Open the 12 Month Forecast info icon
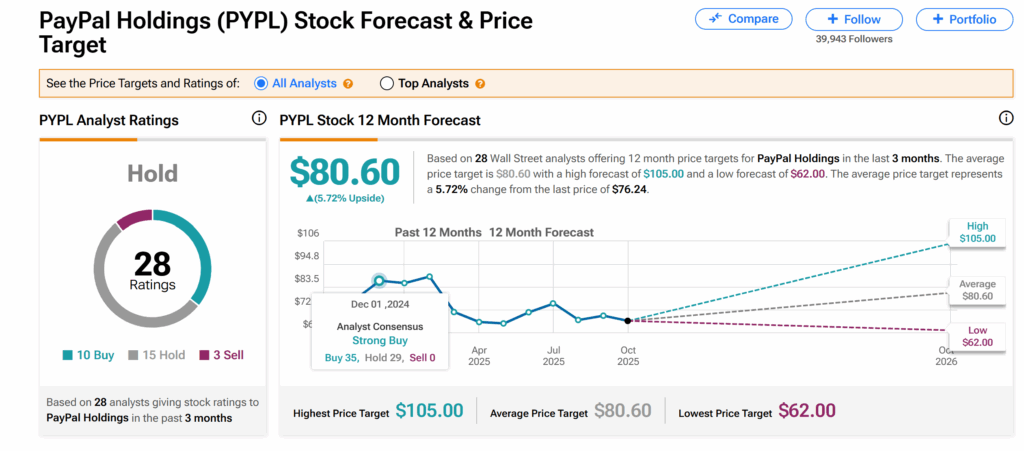Screen dimensions: 1024x451 point(1006,119)
